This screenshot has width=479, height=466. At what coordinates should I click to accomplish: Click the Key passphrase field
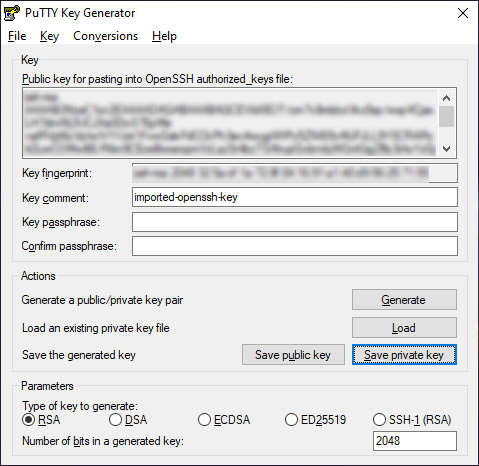coord(295,222)
